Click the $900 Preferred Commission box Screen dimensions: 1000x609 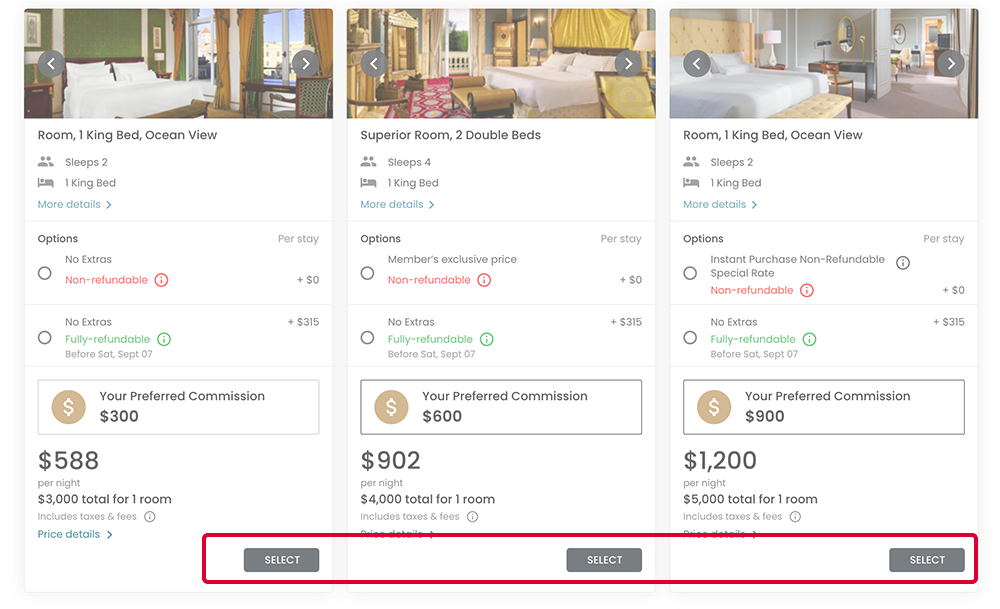click(x=823, y=406)
